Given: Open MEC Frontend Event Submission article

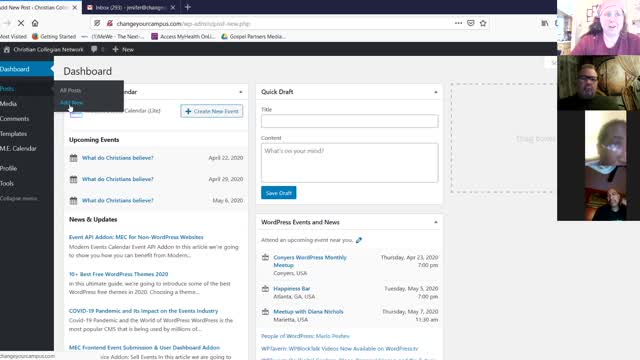Looking at the screenshot, I should point(144,348).
